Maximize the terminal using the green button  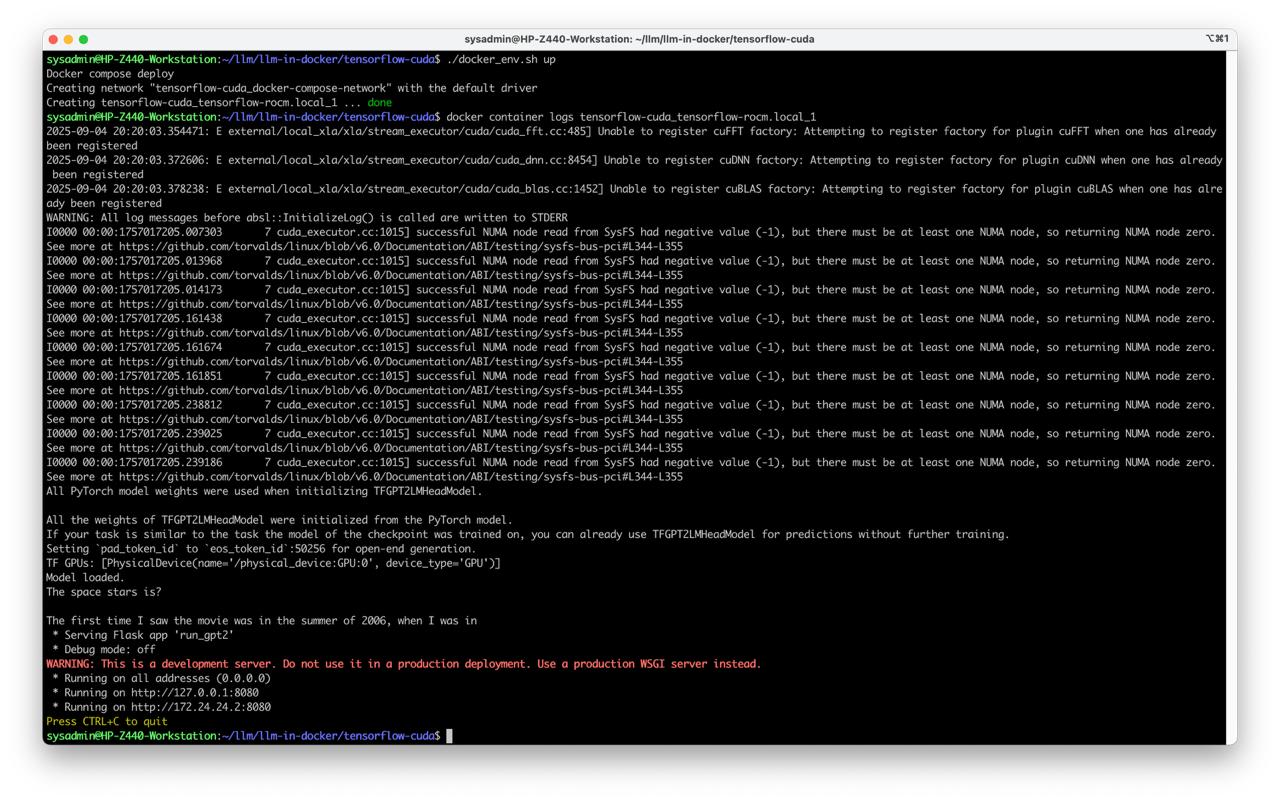(x=83, y=39)
